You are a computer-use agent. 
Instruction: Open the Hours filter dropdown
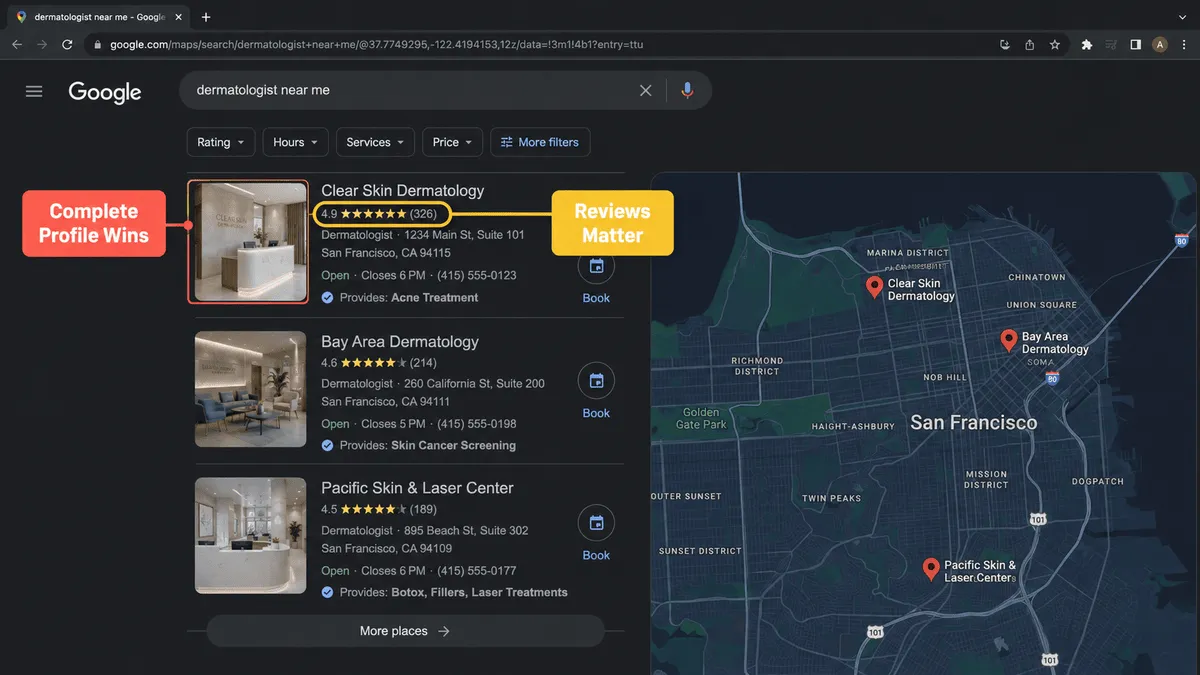296,142
